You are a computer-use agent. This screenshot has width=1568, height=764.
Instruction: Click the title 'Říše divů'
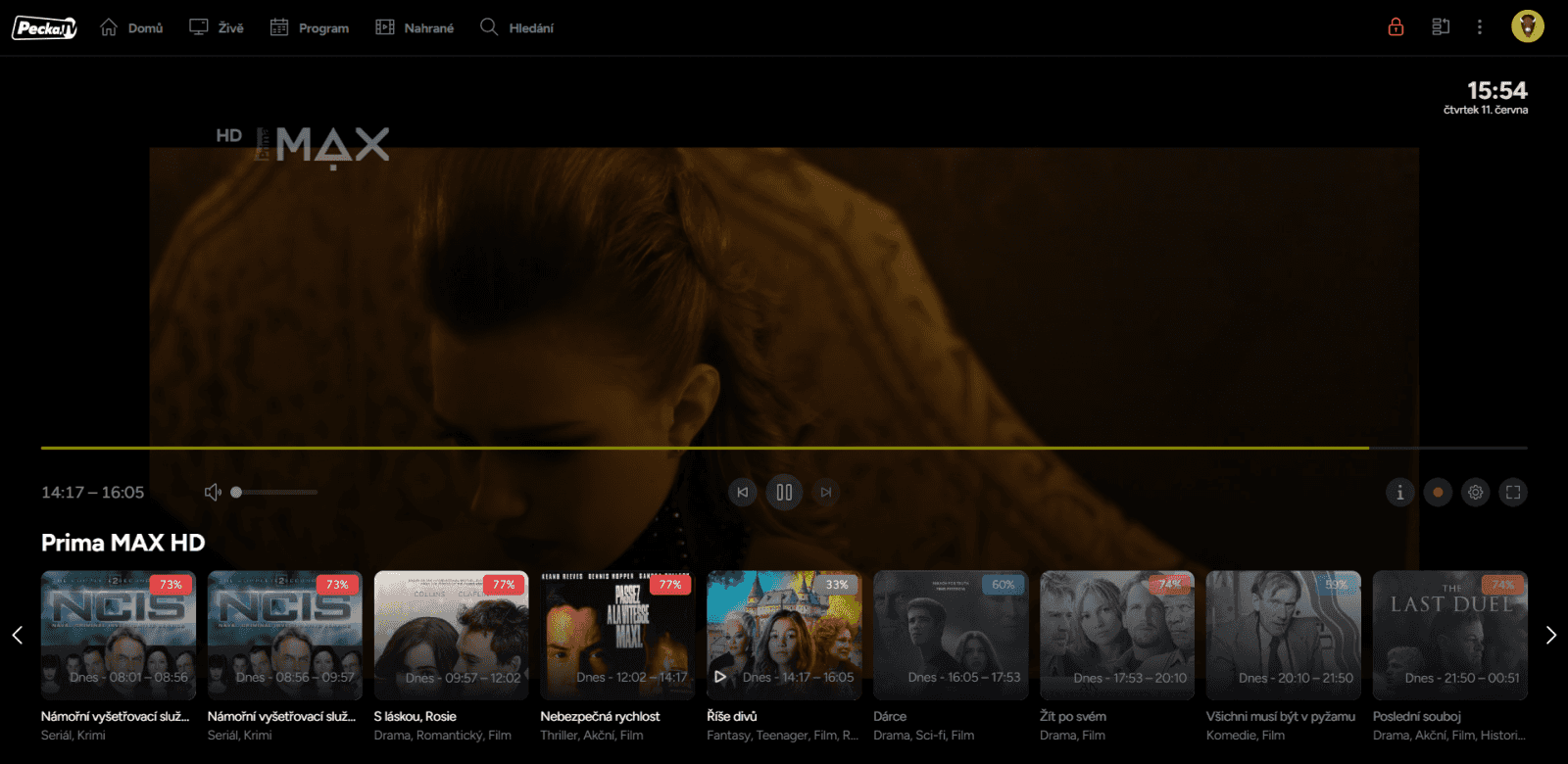pos(732,716)
